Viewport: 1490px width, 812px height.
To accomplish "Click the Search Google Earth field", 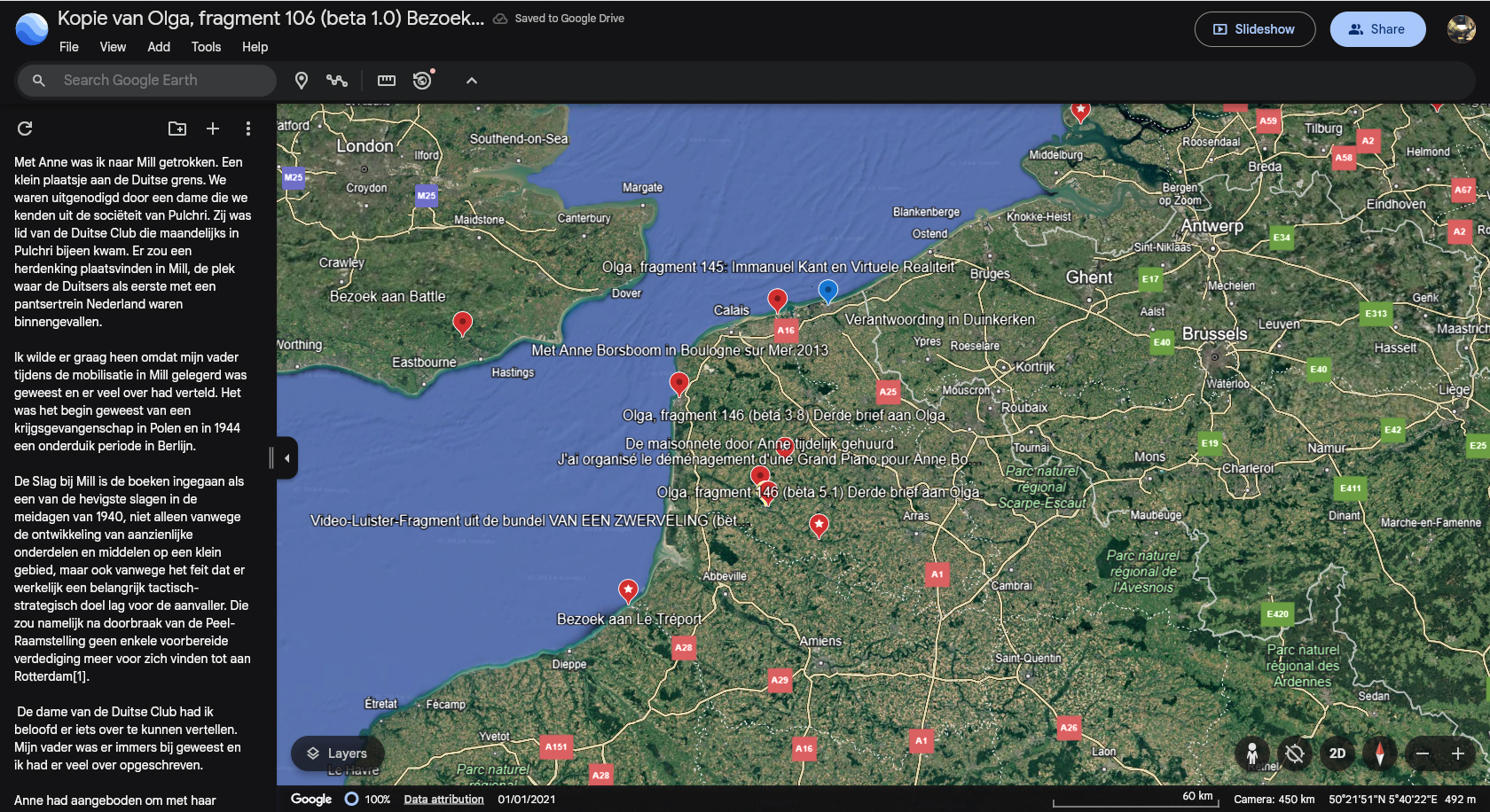I will click(x=147, y=81).
